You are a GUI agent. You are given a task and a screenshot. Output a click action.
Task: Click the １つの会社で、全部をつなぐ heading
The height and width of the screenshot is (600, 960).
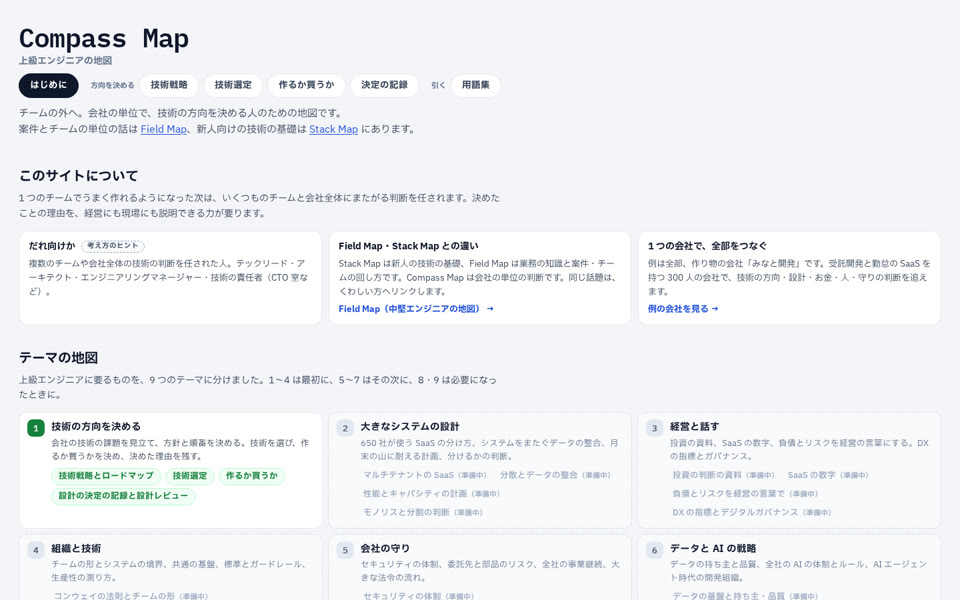pos(707,246)
